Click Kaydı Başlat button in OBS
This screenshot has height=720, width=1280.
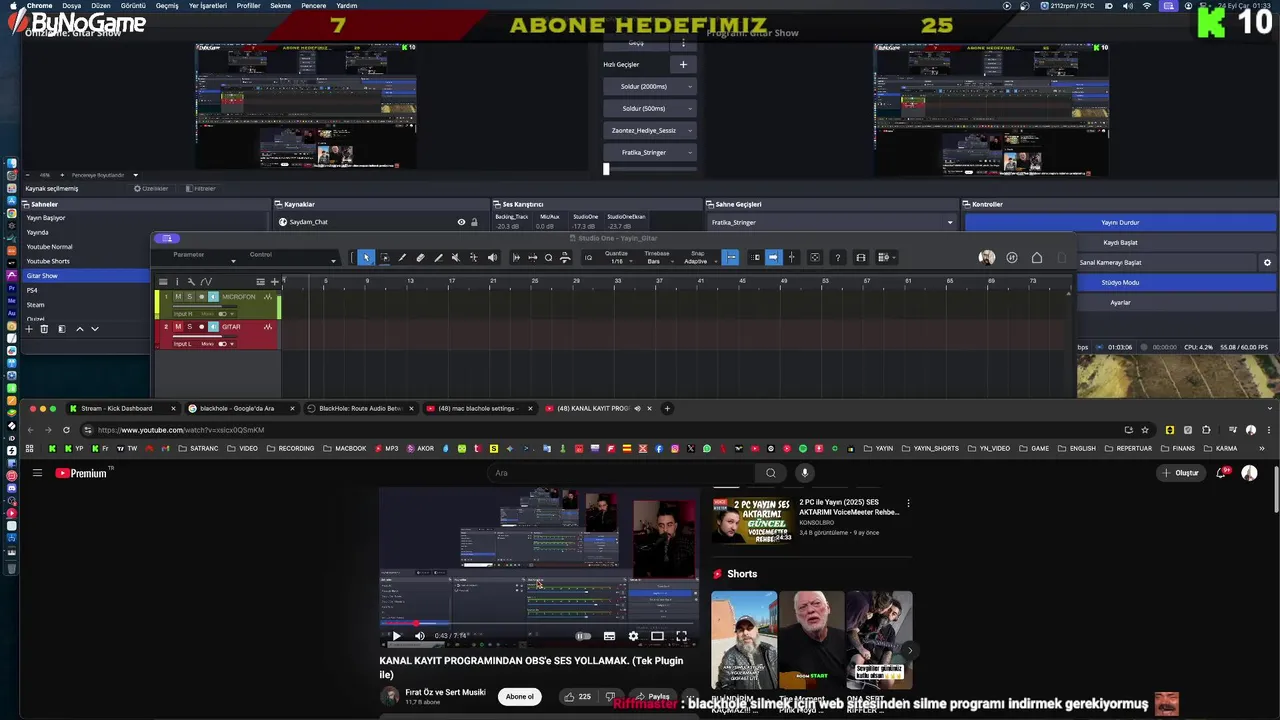coord(1120,243)
